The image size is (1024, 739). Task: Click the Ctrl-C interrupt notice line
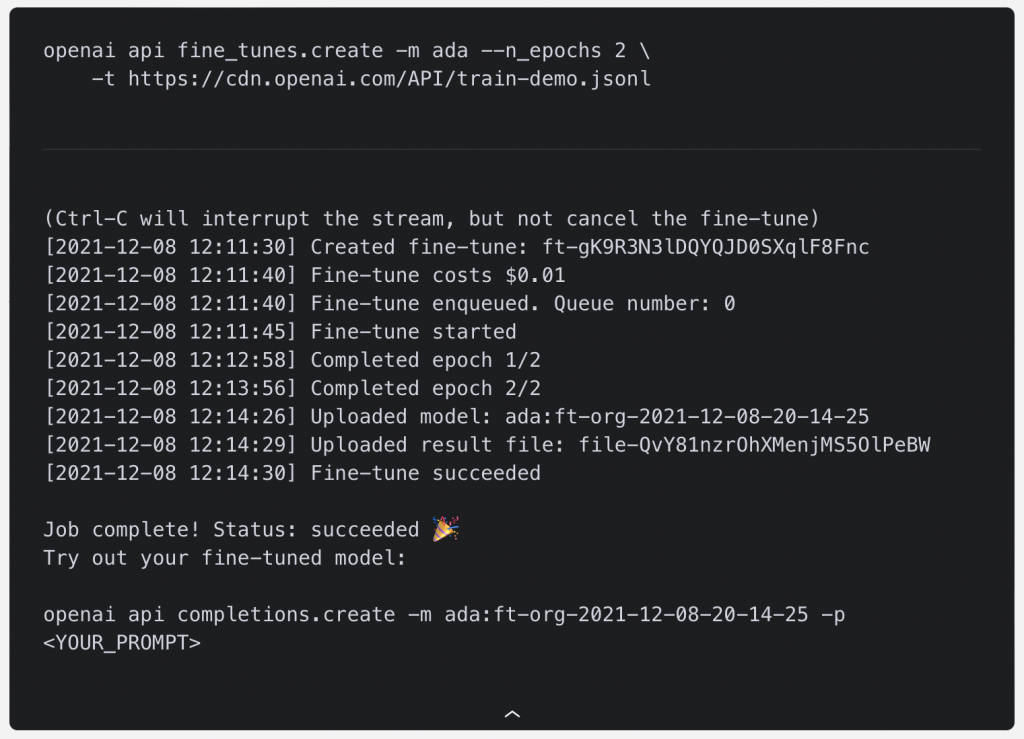tap(431, 219)
